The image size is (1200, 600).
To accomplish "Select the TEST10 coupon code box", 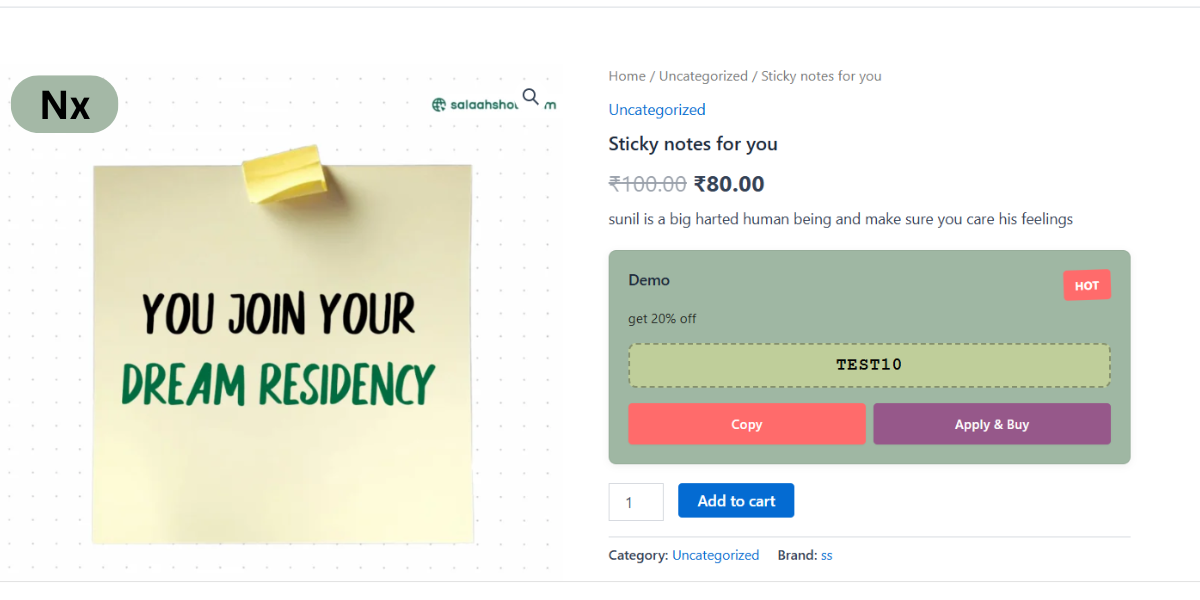I will (869, 365).
